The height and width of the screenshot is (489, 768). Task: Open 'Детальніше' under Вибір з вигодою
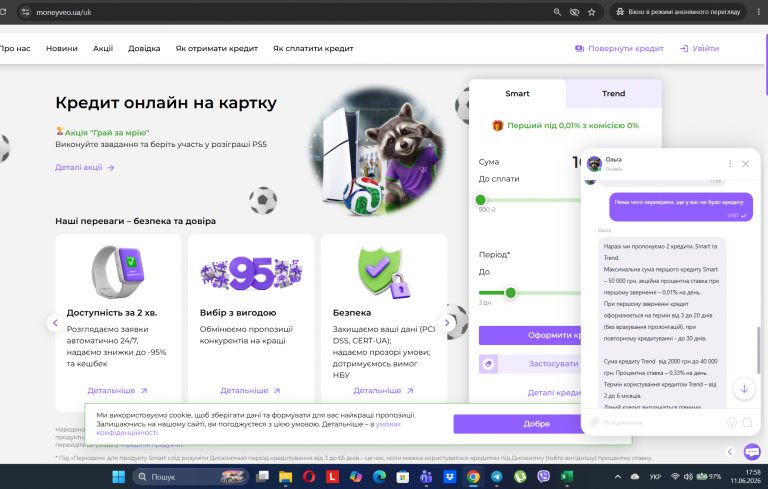coord(250,391)
